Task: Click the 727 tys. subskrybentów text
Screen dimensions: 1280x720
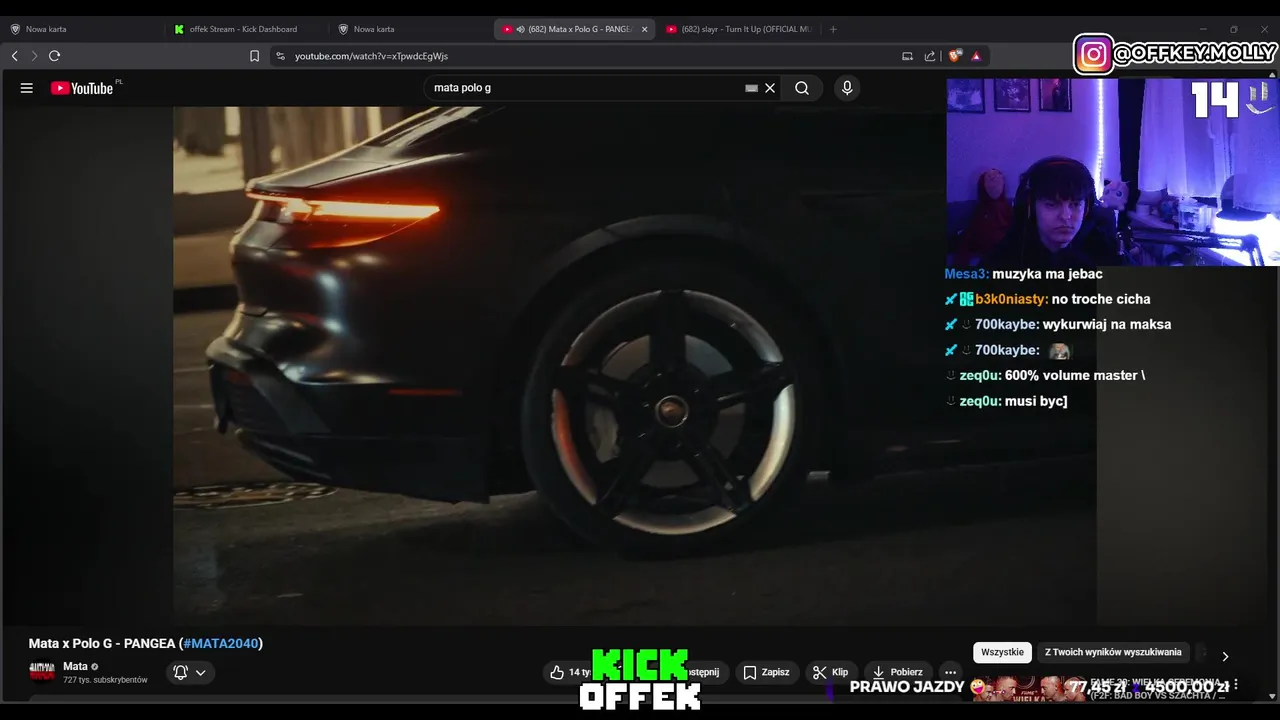Action: click(105, 680)
